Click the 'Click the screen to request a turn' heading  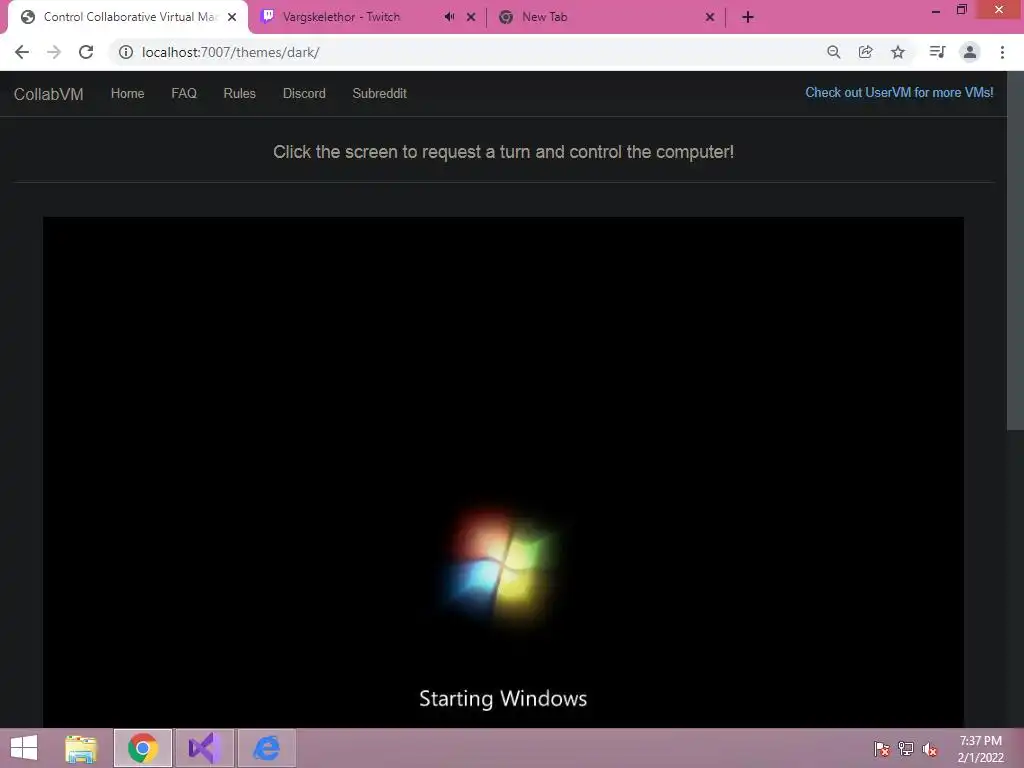[504, 152]
